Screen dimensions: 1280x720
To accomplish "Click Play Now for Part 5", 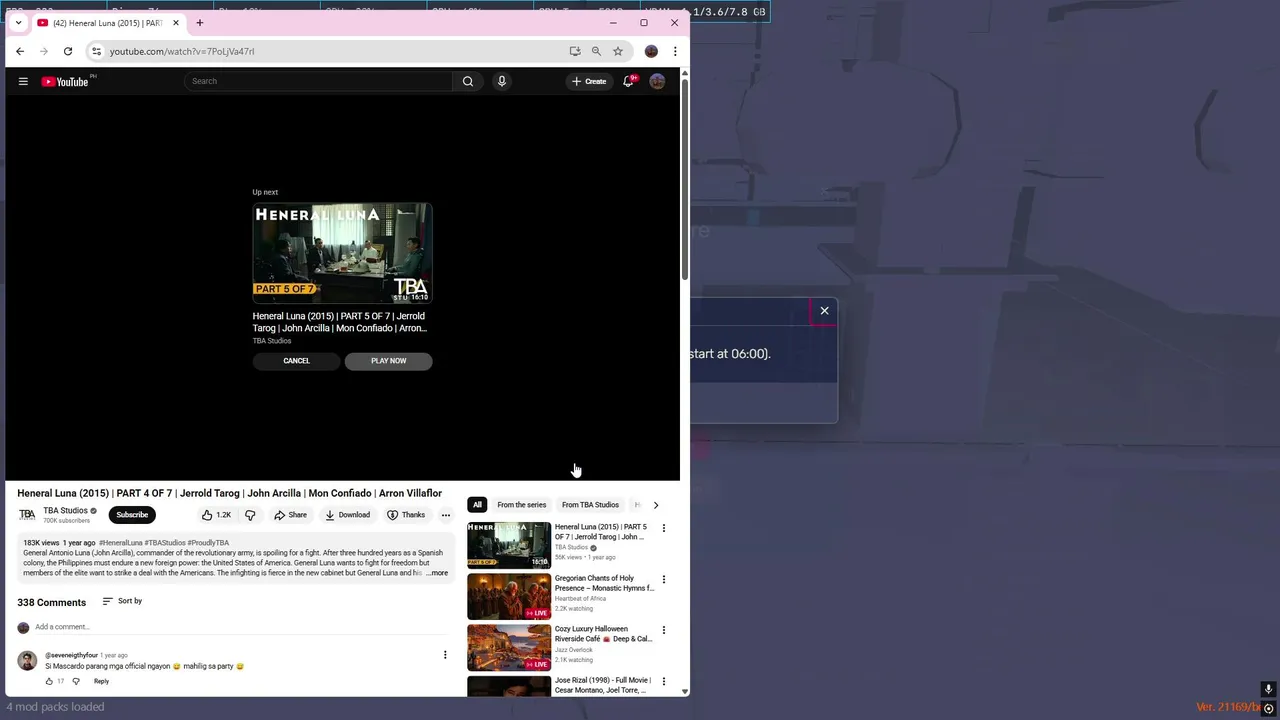I will click(x=388, y=361).
